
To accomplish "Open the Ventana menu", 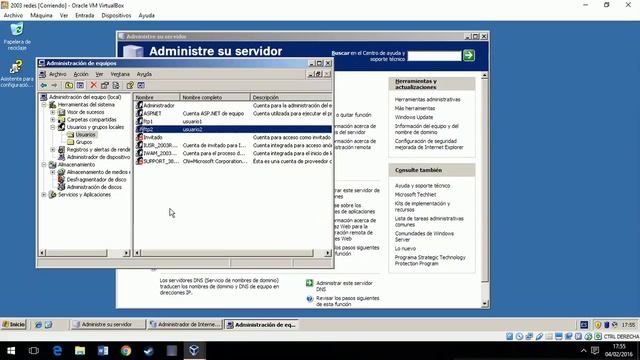I will [x=120, y=74].
